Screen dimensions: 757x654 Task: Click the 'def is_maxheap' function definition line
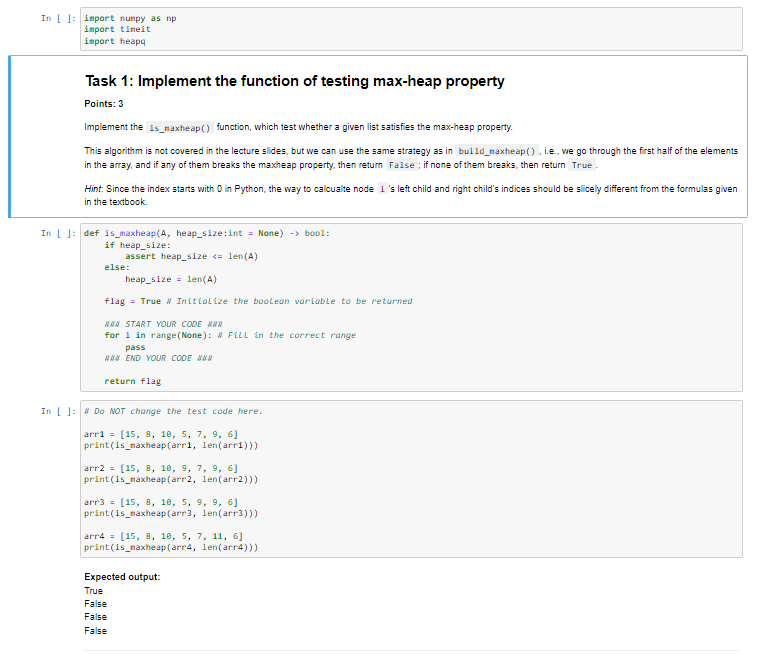click(x=207, y=233)
